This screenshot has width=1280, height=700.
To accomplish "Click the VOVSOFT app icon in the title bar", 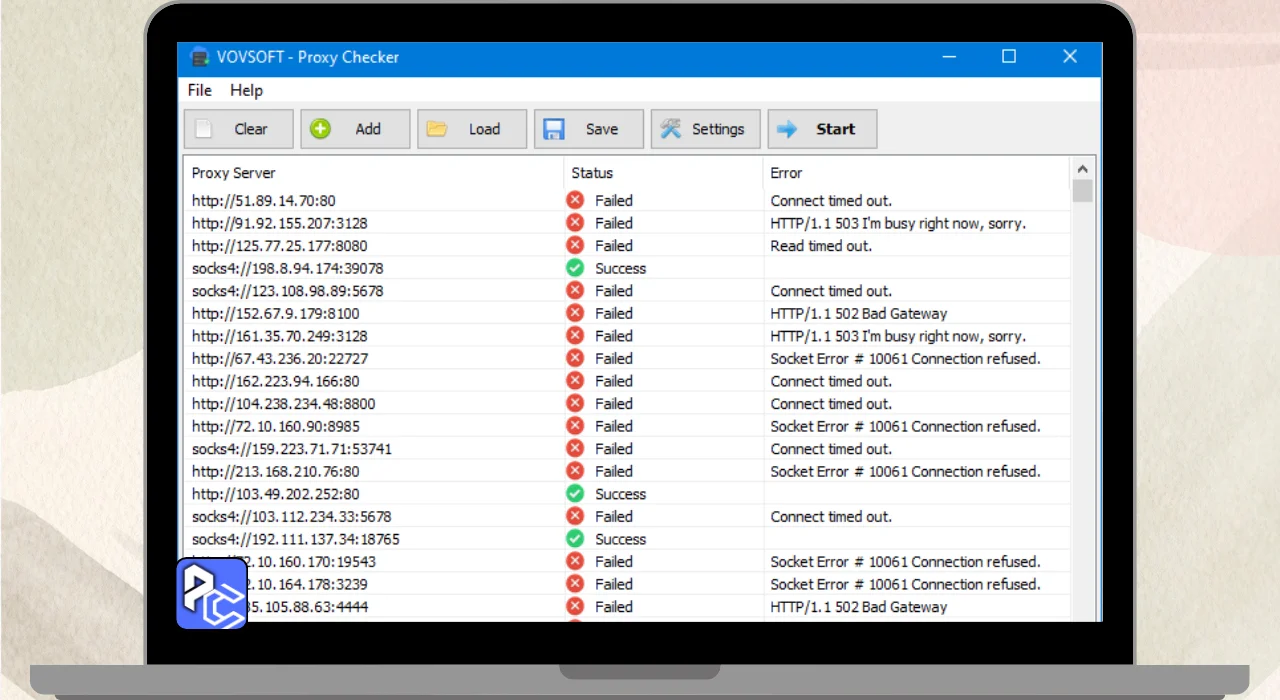I will click(x=200, y=57).
